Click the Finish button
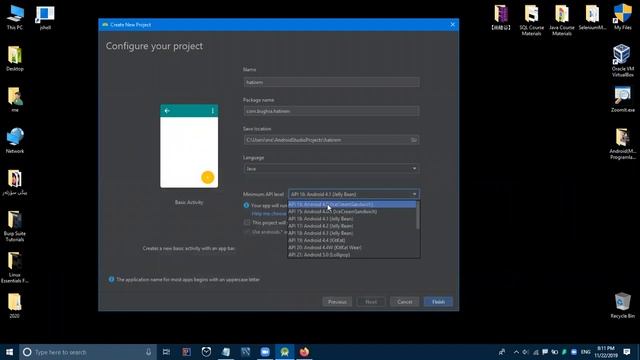The image size is (640, 360). pos(438,302)
